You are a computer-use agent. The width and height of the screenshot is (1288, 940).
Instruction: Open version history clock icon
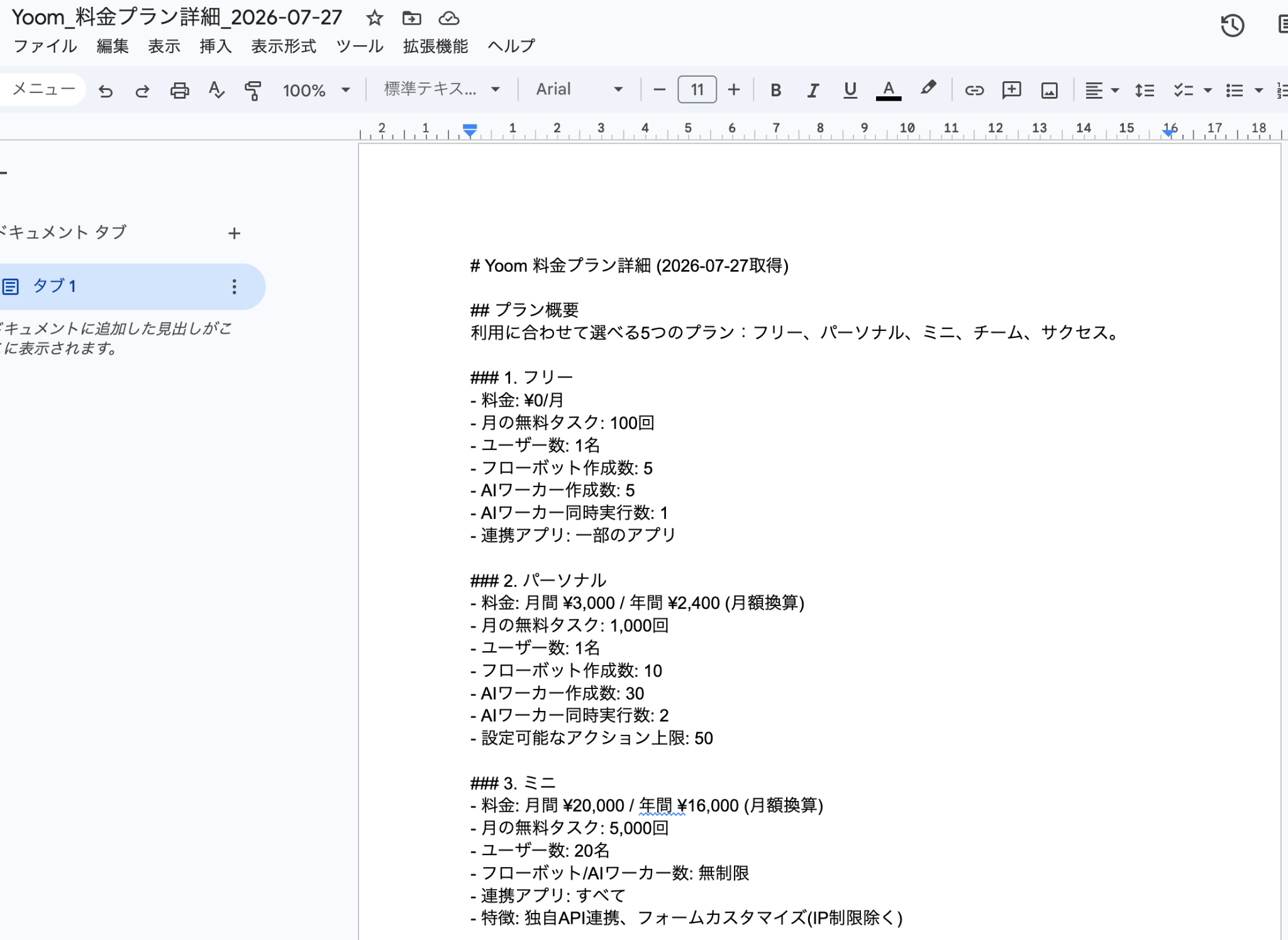[1232, 26]
